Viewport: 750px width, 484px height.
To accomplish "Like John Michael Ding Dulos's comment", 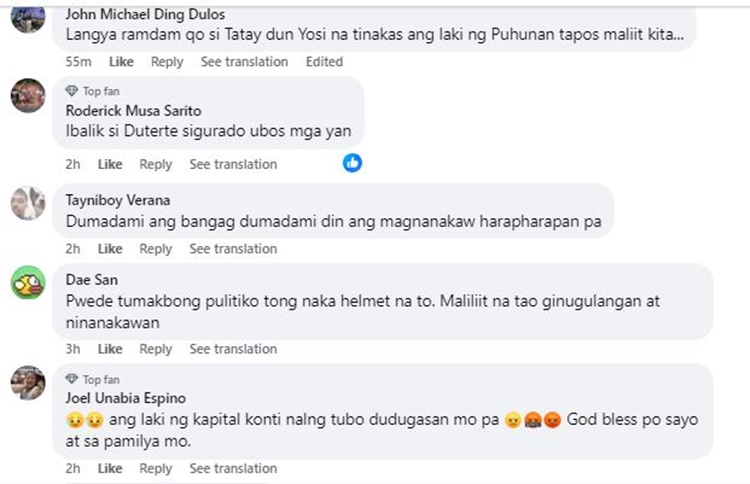I will (x=121, y=62).
